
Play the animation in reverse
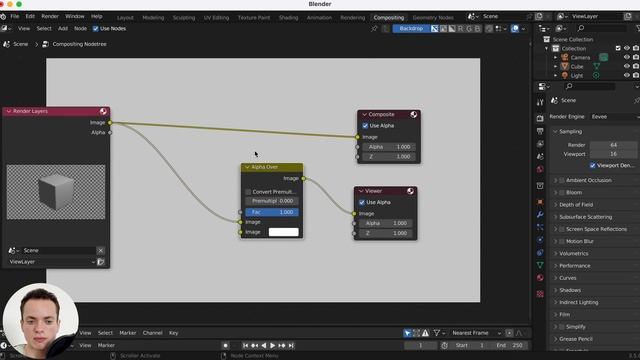(264, 345)
